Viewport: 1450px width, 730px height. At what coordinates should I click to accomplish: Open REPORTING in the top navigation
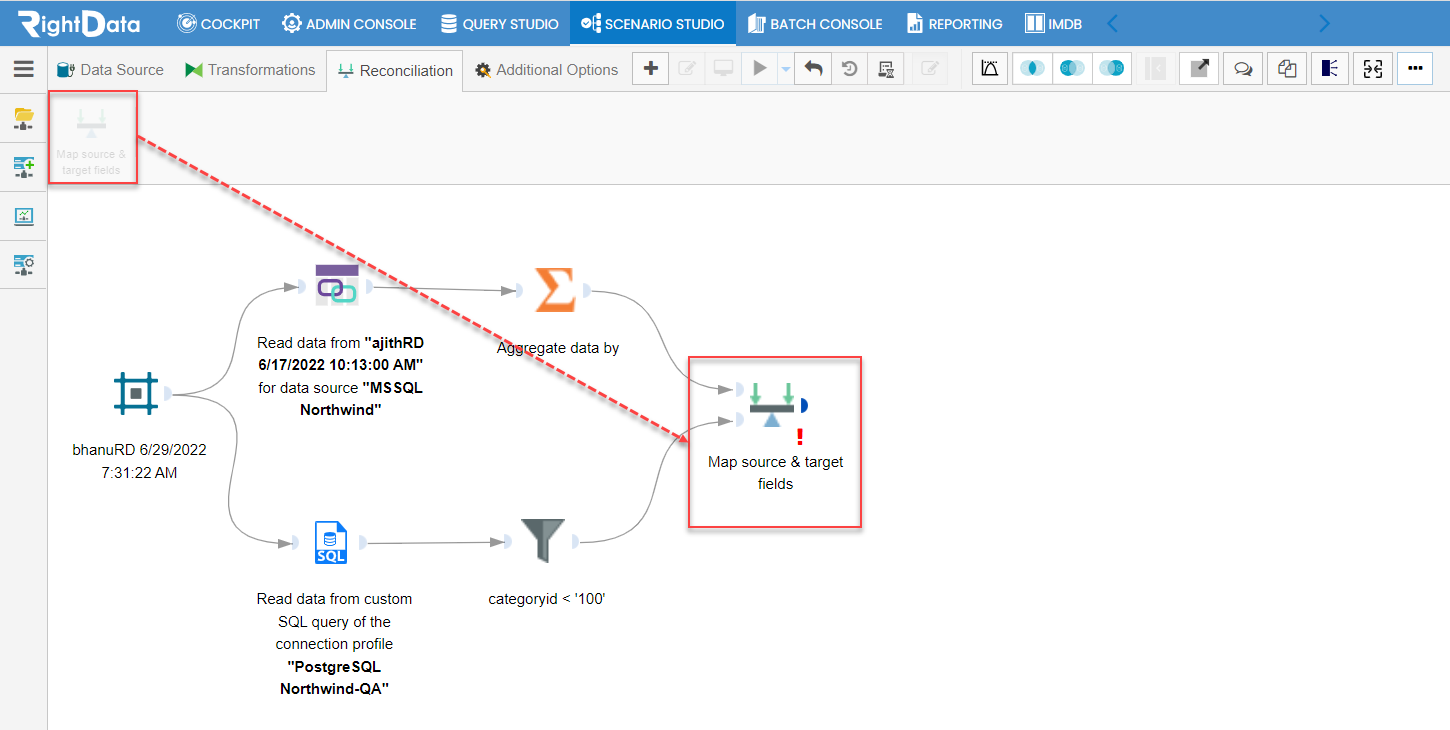point(954,23)
